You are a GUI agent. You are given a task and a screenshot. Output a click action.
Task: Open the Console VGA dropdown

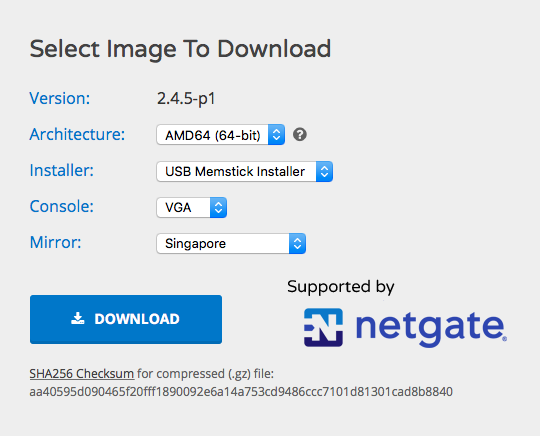click(x=191, y=207)
